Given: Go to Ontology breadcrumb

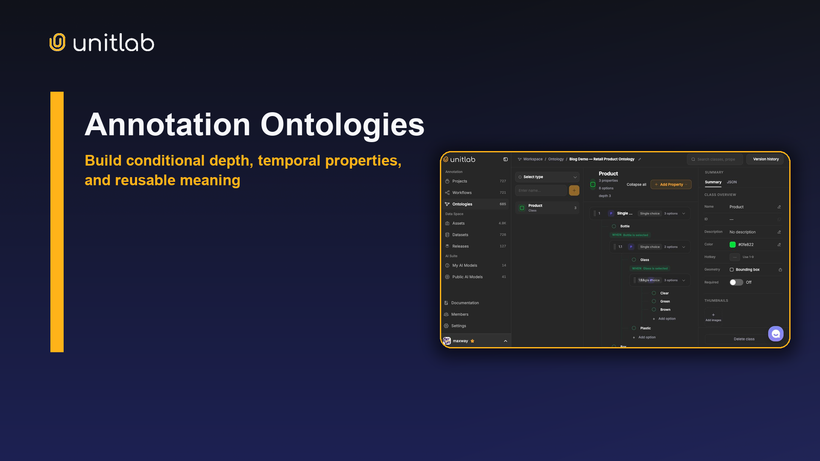Looking at the screenshot, I should pyautogui.click(x=556, y=159).
